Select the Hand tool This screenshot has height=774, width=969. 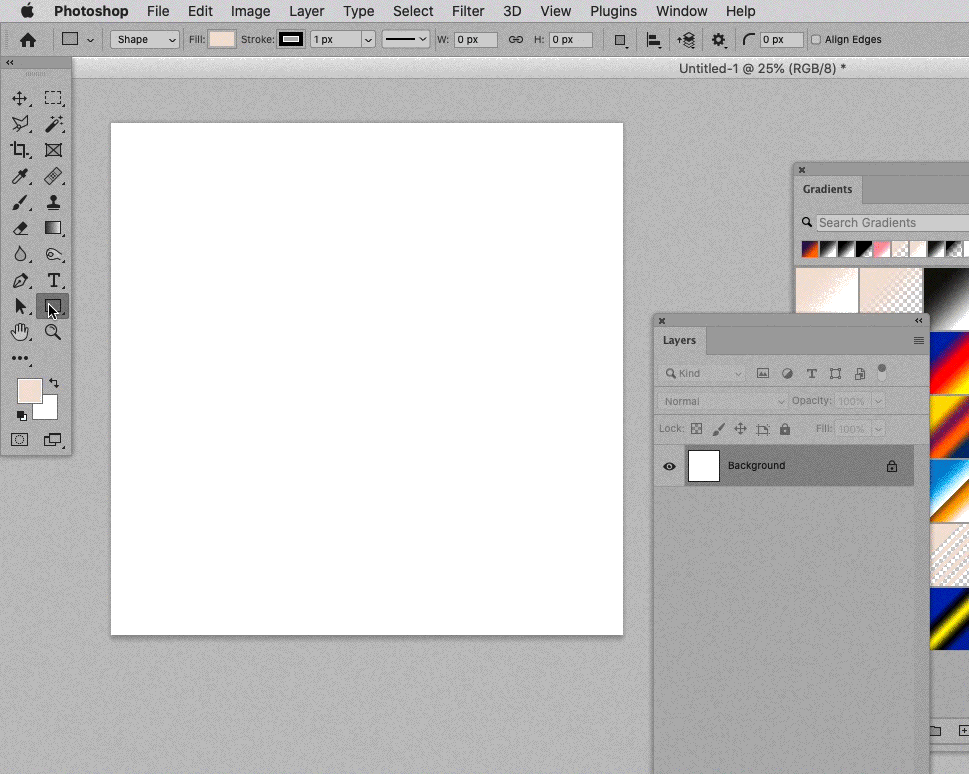tap(20, 332)
